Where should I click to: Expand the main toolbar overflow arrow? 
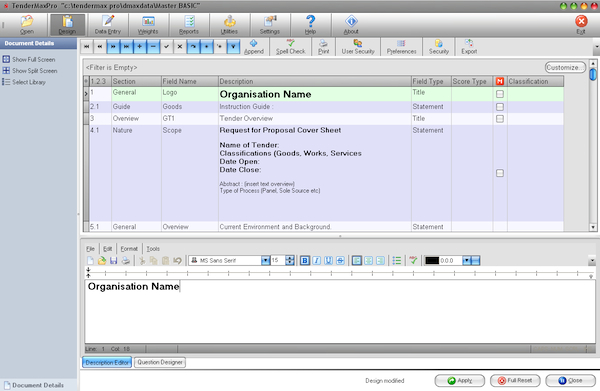click(597, 47)
